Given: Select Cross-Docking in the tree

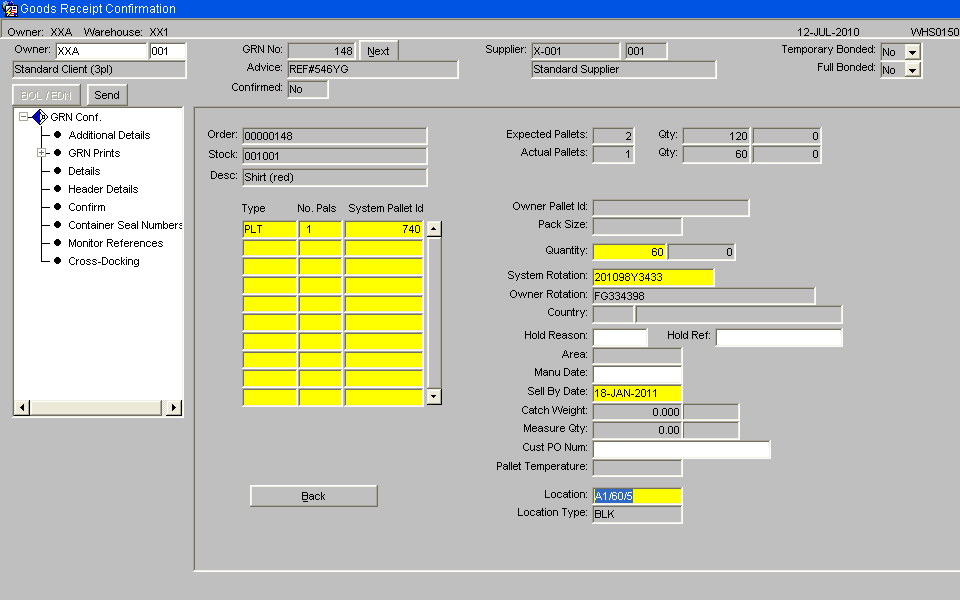Looking at the screenshot, I should tap(103, 261).
